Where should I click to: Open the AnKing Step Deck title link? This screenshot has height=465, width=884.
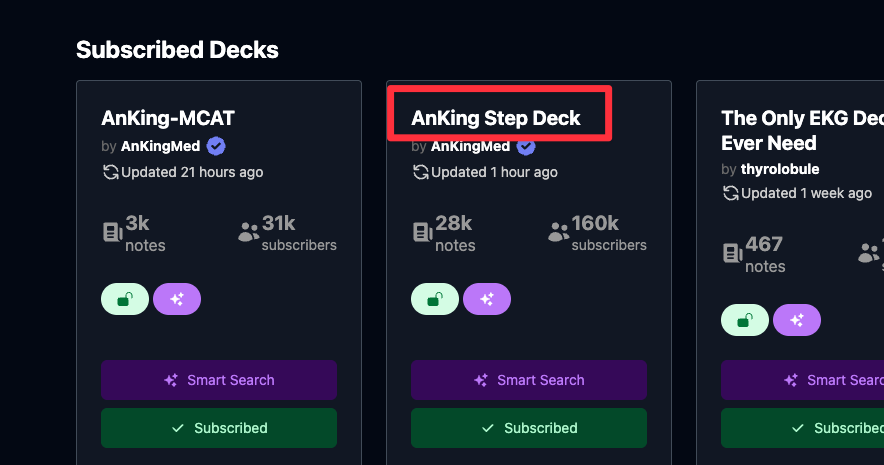496,118
